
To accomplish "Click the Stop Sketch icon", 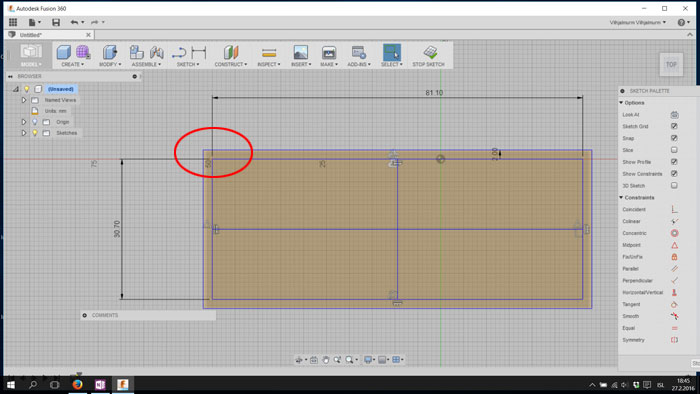I will [430, 52].
